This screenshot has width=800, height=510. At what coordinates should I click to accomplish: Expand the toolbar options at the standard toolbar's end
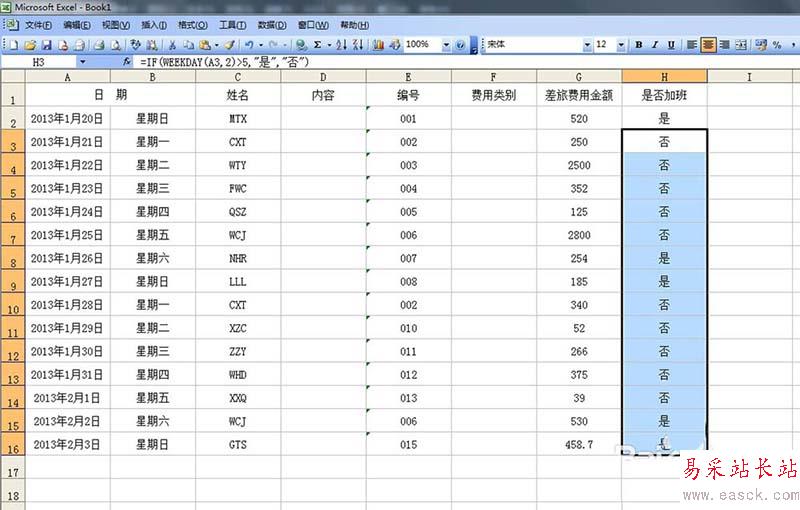[x=473, y=45]
